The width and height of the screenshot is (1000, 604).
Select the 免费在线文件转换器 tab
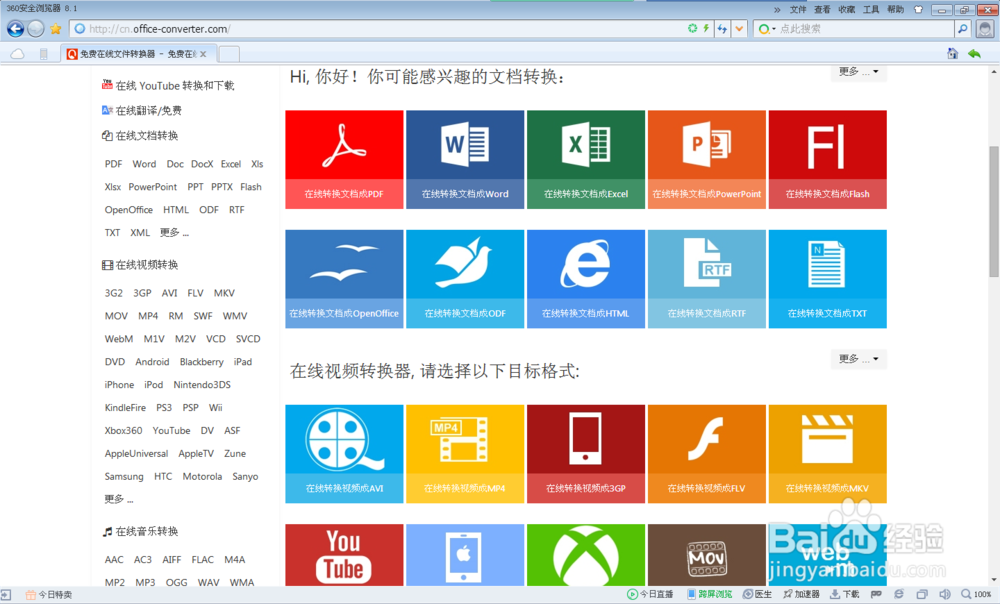pos(138,54)
